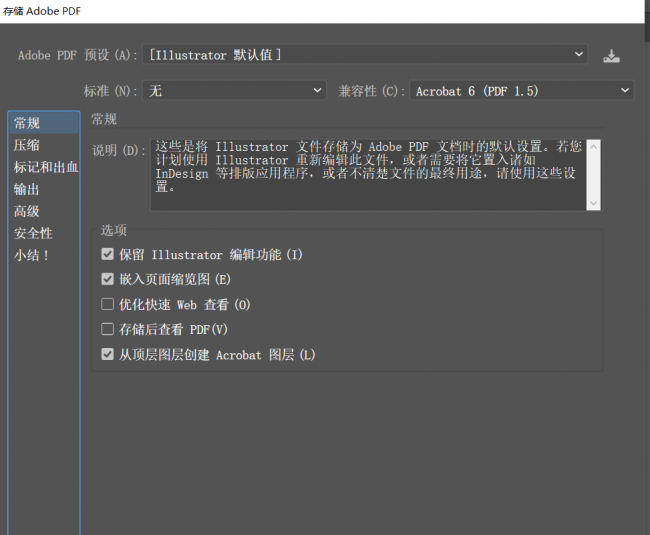The width and height of the screenshot is (650, 535).
Task: Enable 优化快速 Web 查看 checkbox
Action: [x=107, y=304]
